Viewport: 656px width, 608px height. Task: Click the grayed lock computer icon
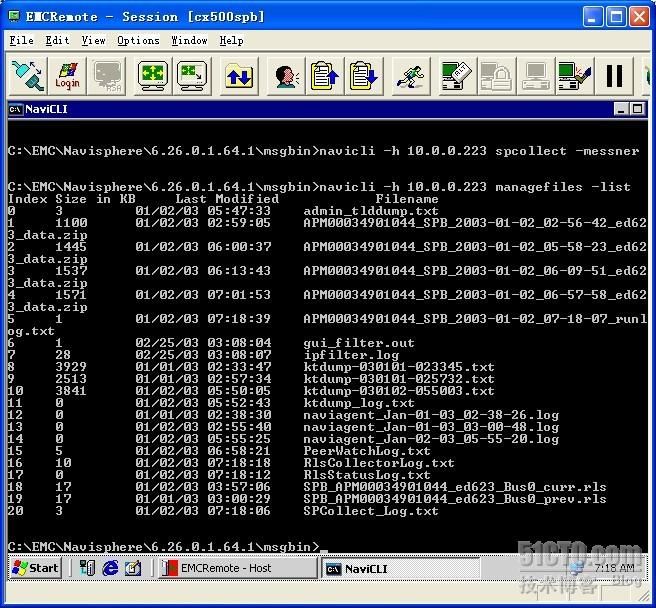pyautogui.click(x=496, y=76)
